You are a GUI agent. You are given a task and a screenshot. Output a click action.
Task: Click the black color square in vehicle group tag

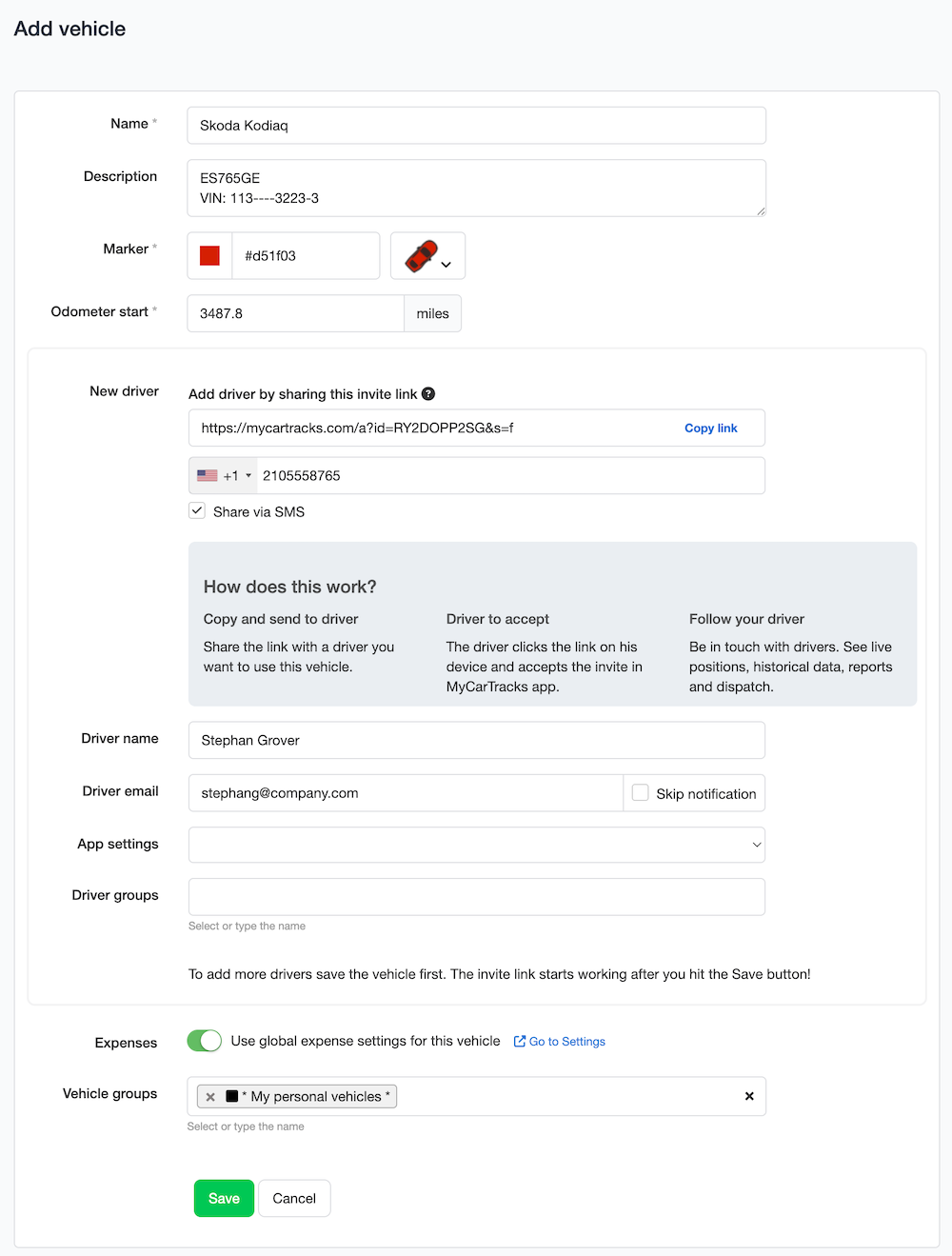231,1097
